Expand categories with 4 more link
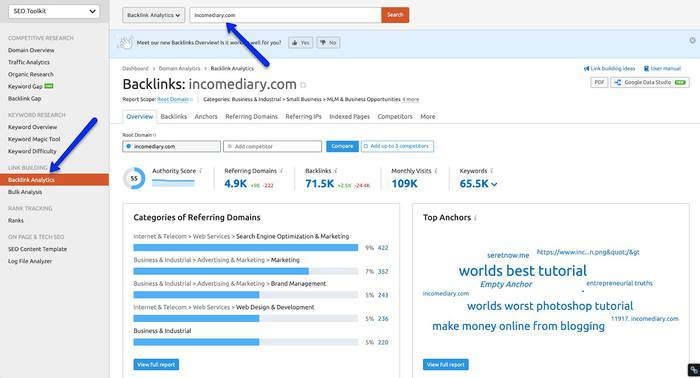The width and height of the screenshot is (700, 378). (410, 100)
